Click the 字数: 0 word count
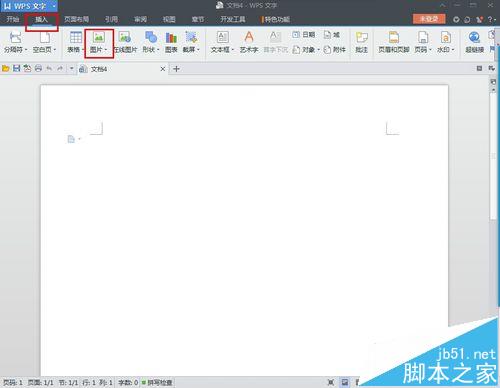 [128, 382]
